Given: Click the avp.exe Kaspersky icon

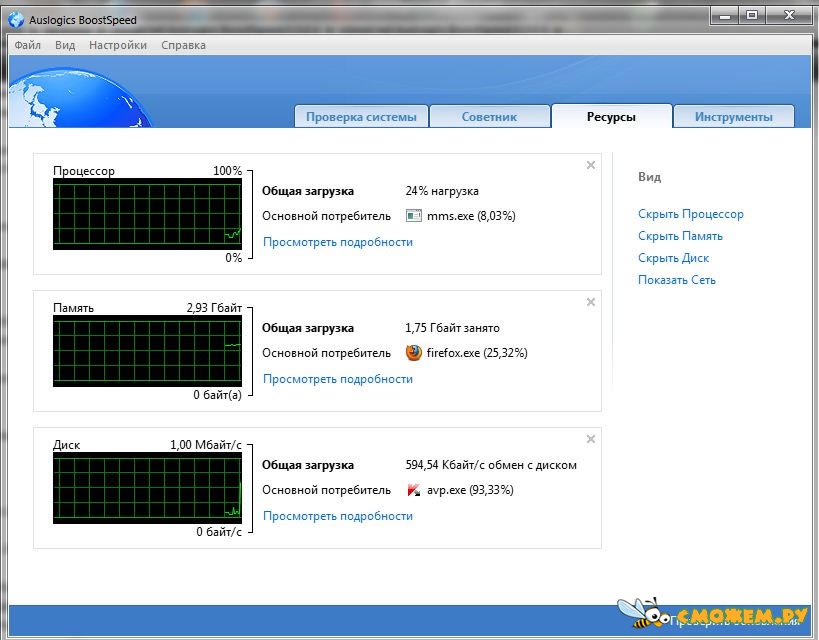Looking at the screenshot, I should (x=414, y=490).
